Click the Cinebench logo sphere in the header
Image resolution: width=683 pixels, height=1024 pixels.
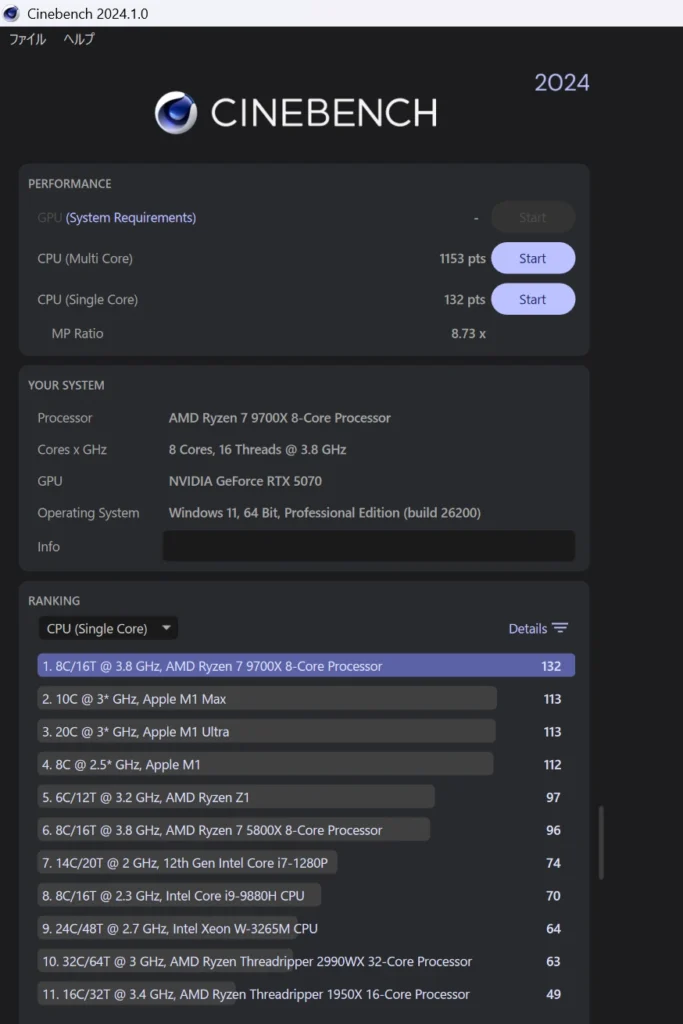(x=176, y=113)
